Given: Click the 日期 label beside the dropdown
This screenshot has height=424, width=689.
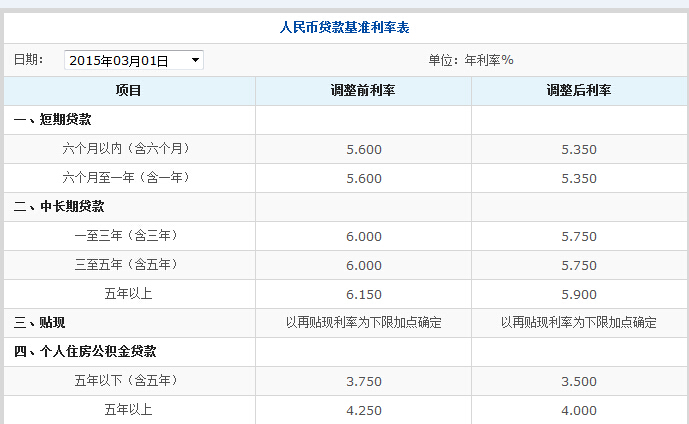Looking at the screenshot, I should point(28,60).
